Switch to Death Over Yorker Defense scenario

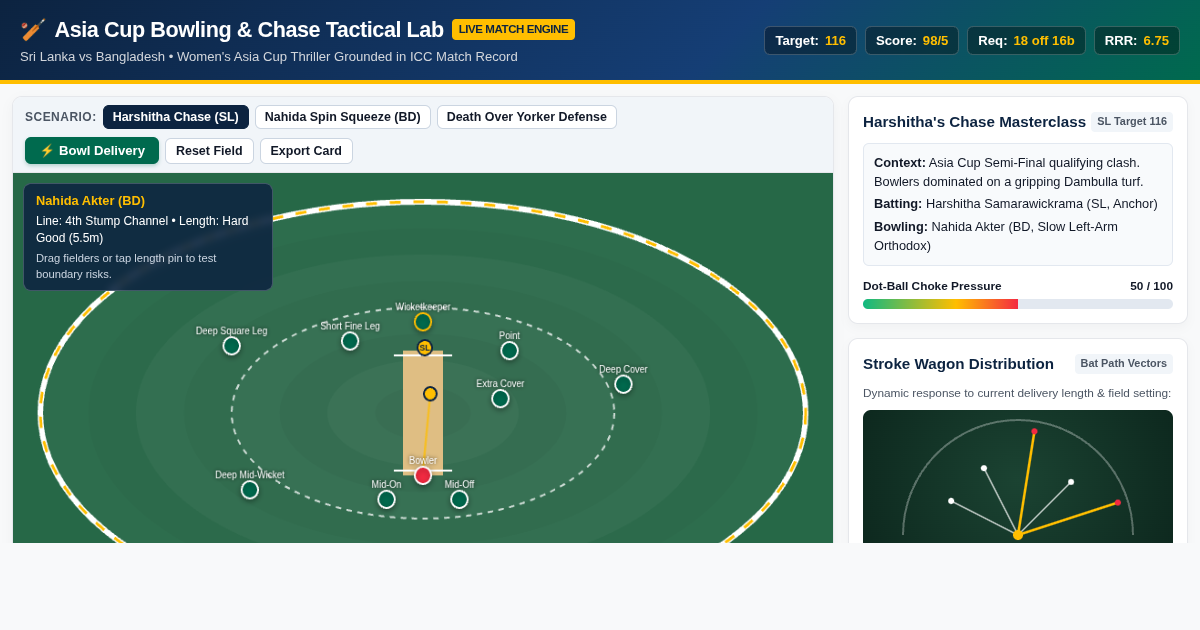(x=527, y=117)
